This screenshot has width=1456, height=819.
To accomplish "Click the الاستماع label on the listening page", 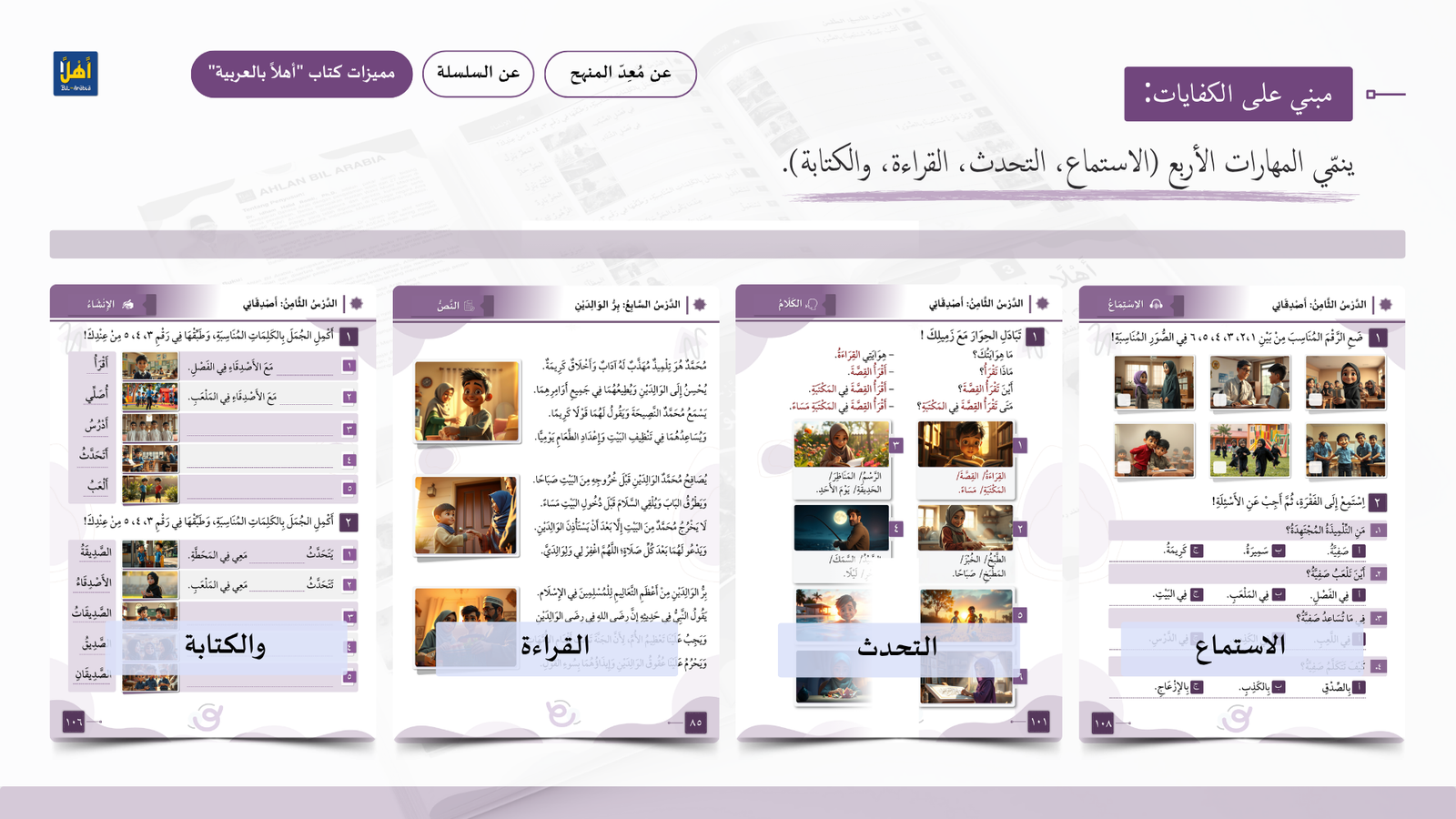I will (x=1239, y=645).
